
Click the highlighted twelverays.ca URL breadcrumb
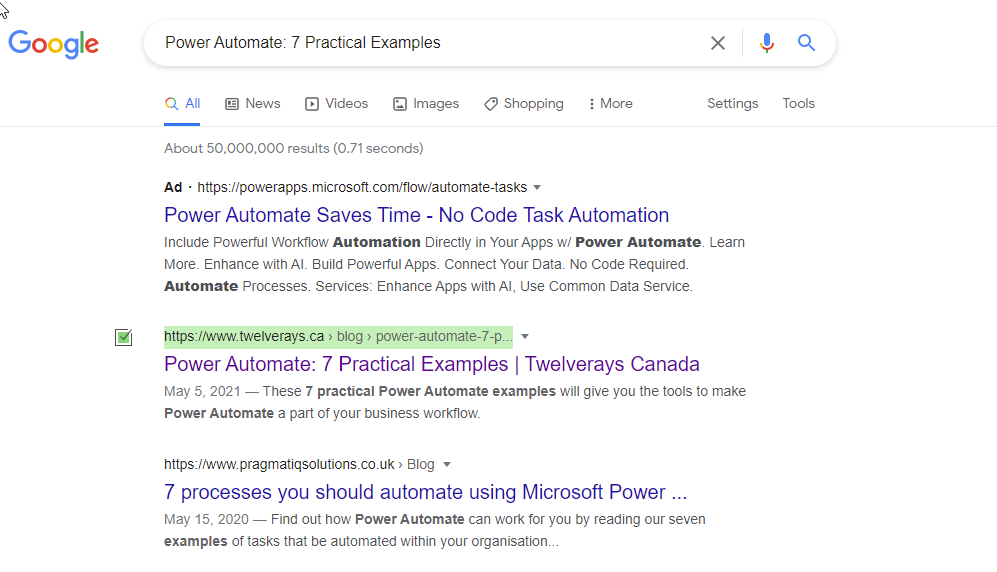tap(338, 336)
